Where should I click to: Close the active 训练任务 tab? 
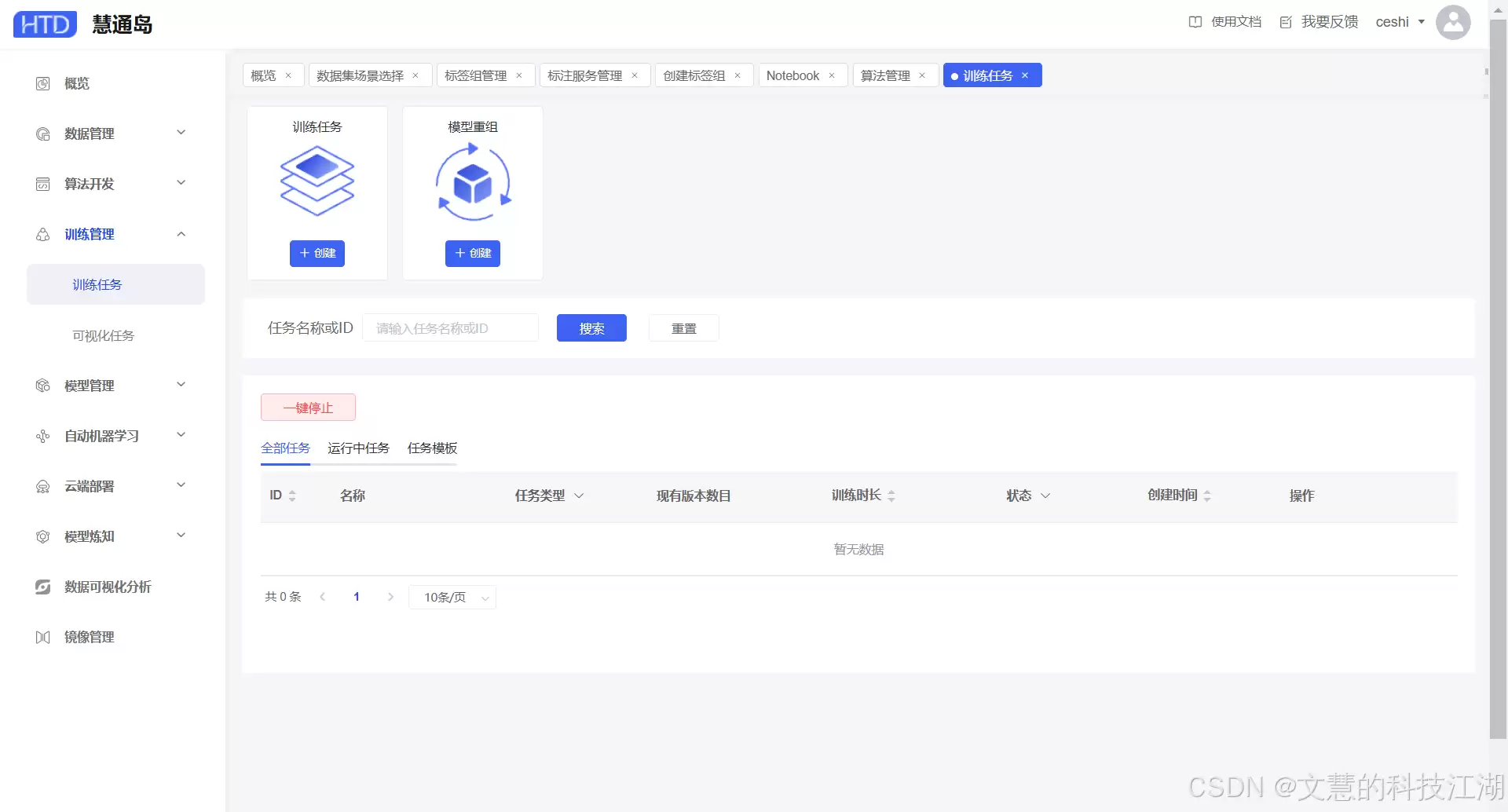1025,75
